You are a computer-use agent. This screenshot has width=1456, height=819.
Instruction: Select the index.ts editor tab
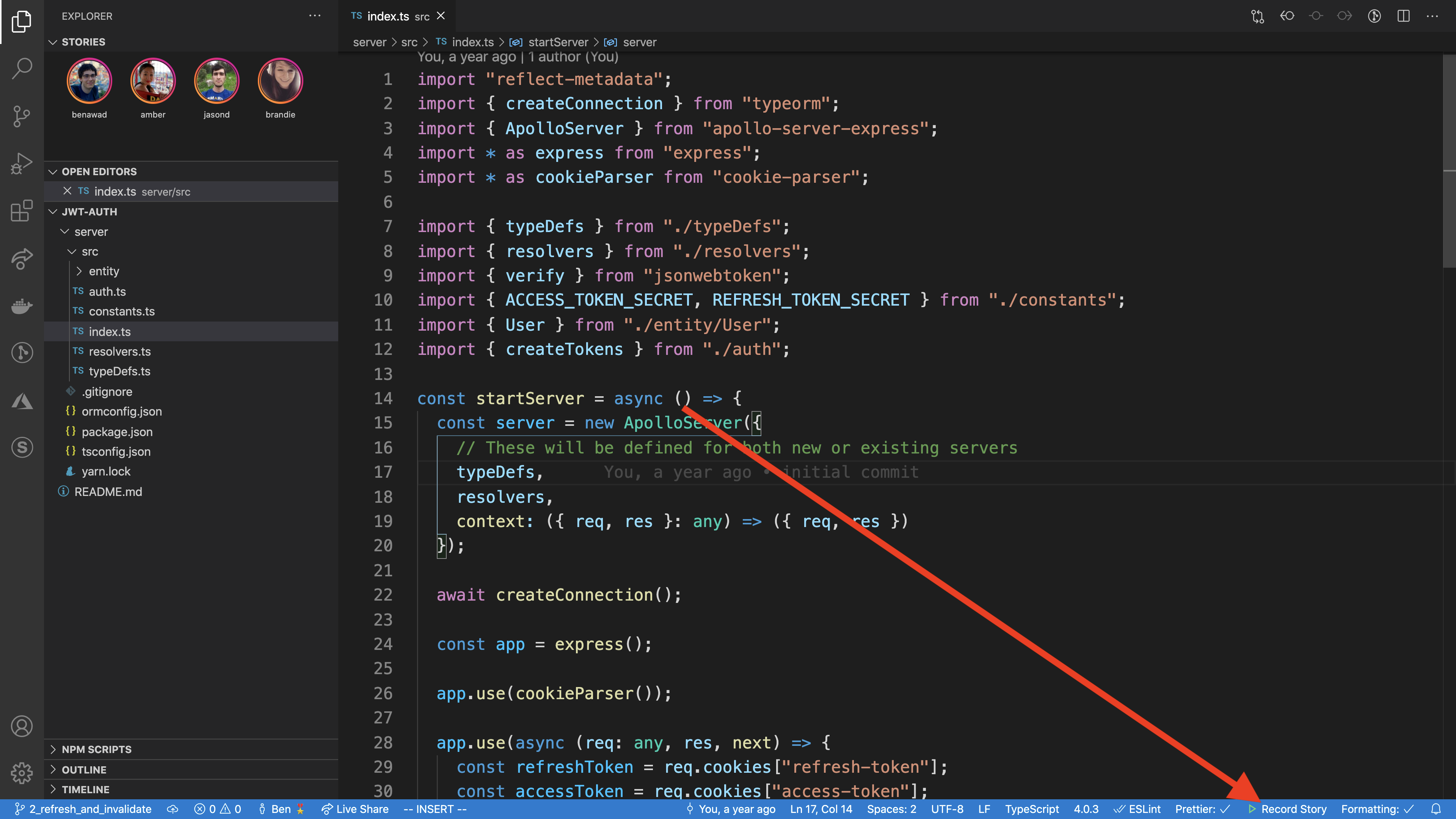tap(389, 16)
